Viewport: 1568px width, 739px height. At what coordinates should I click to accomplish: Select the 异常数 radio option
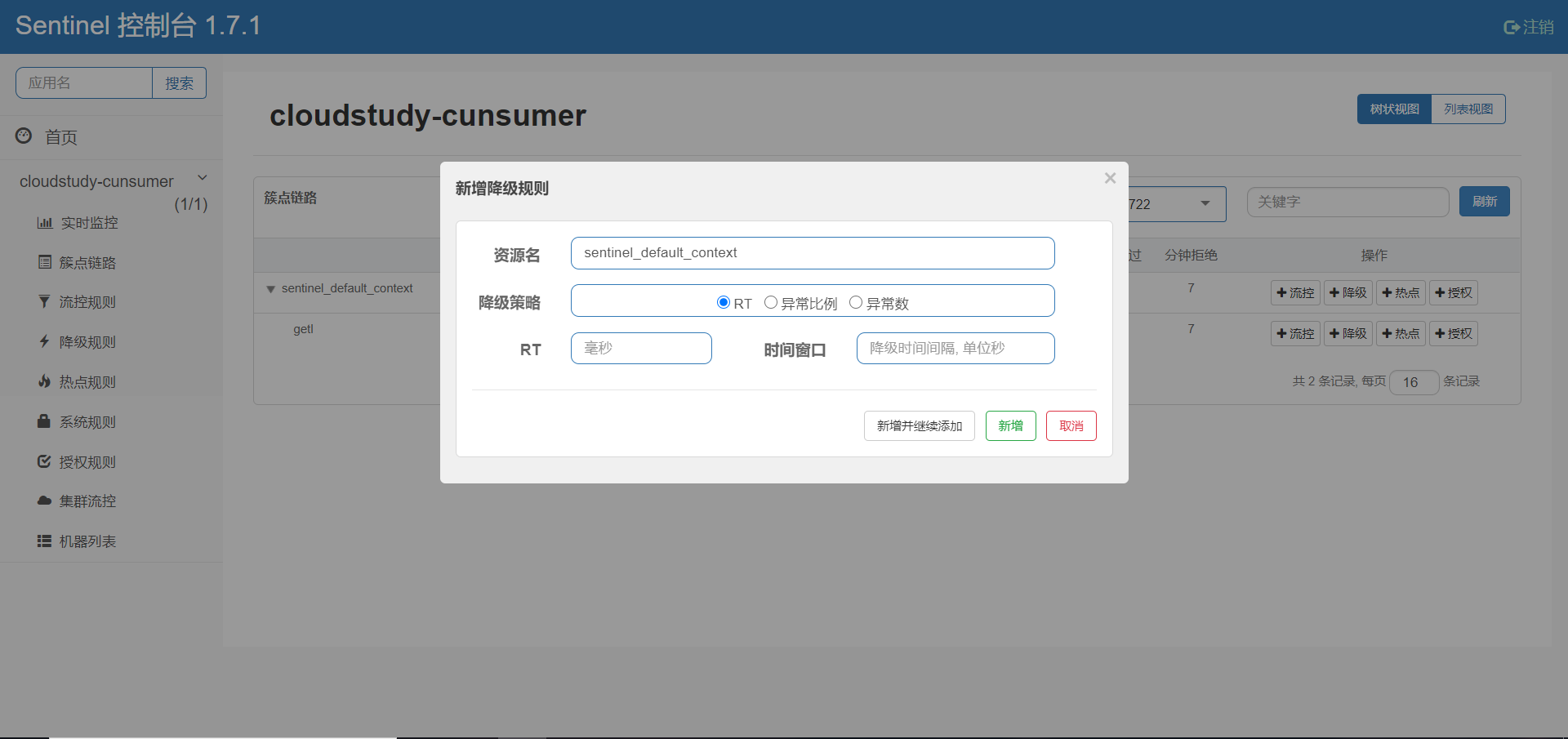point(856,302)
